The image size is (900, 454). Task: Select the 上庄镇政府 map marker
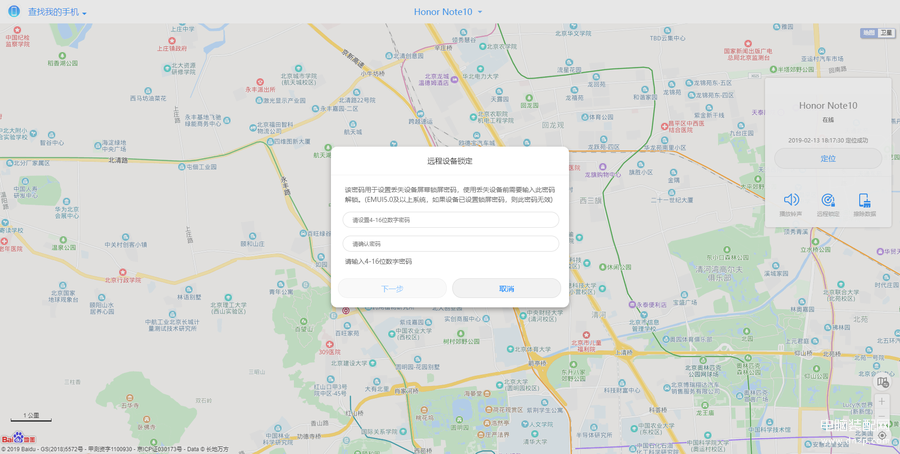click(172, 41)
